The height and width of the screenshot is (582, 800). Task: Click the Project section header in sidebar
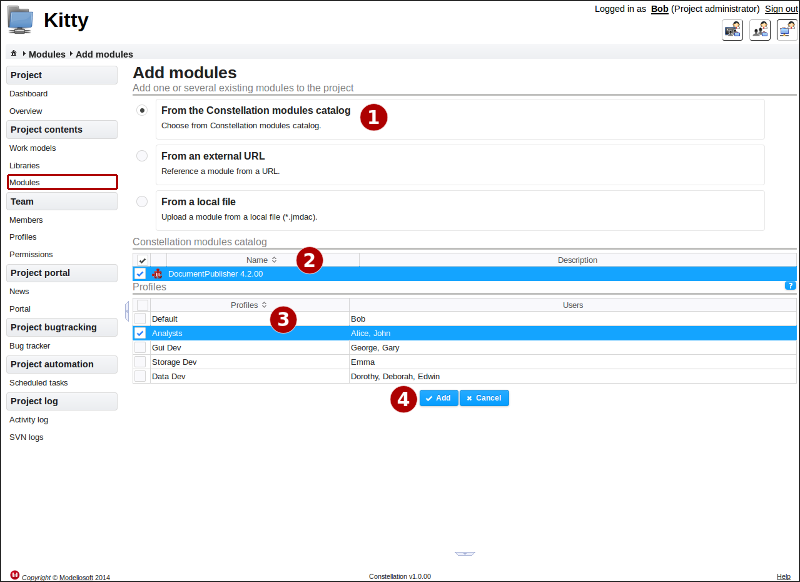point(62,75)
